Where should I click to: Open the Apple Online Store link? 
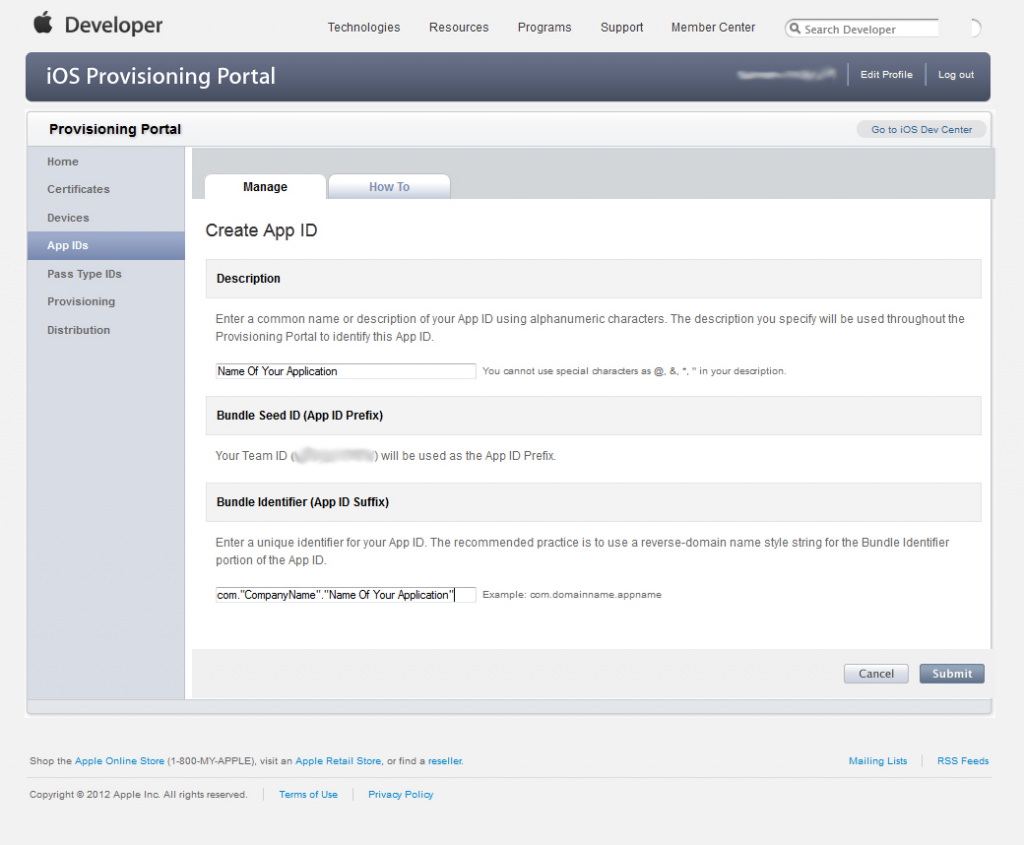120,761
